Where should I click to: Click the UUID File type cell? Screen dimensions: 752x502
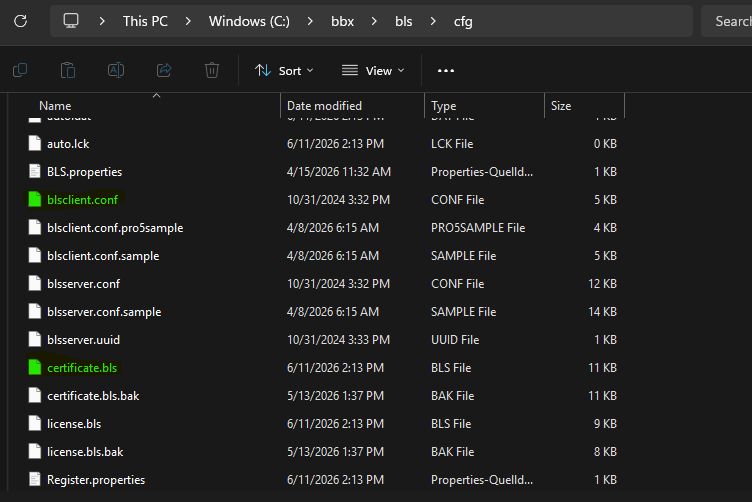tap(455, 340)
